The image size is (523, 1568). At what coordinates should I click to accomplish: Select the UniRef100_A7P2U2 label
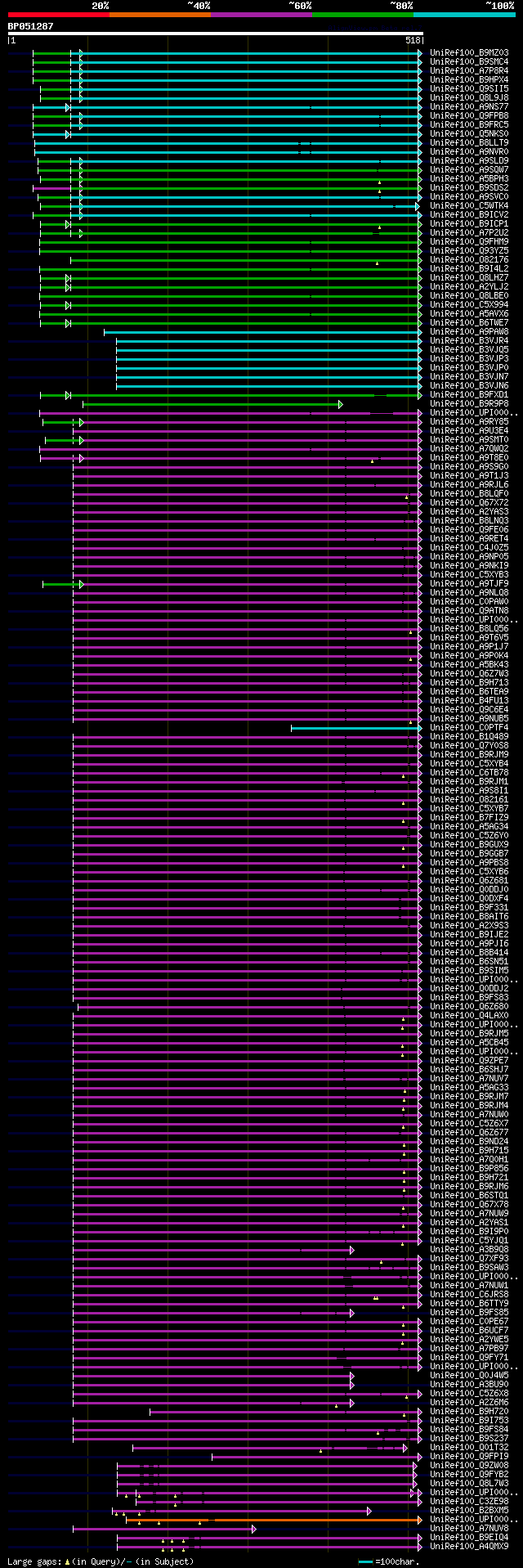coord(469,233)
